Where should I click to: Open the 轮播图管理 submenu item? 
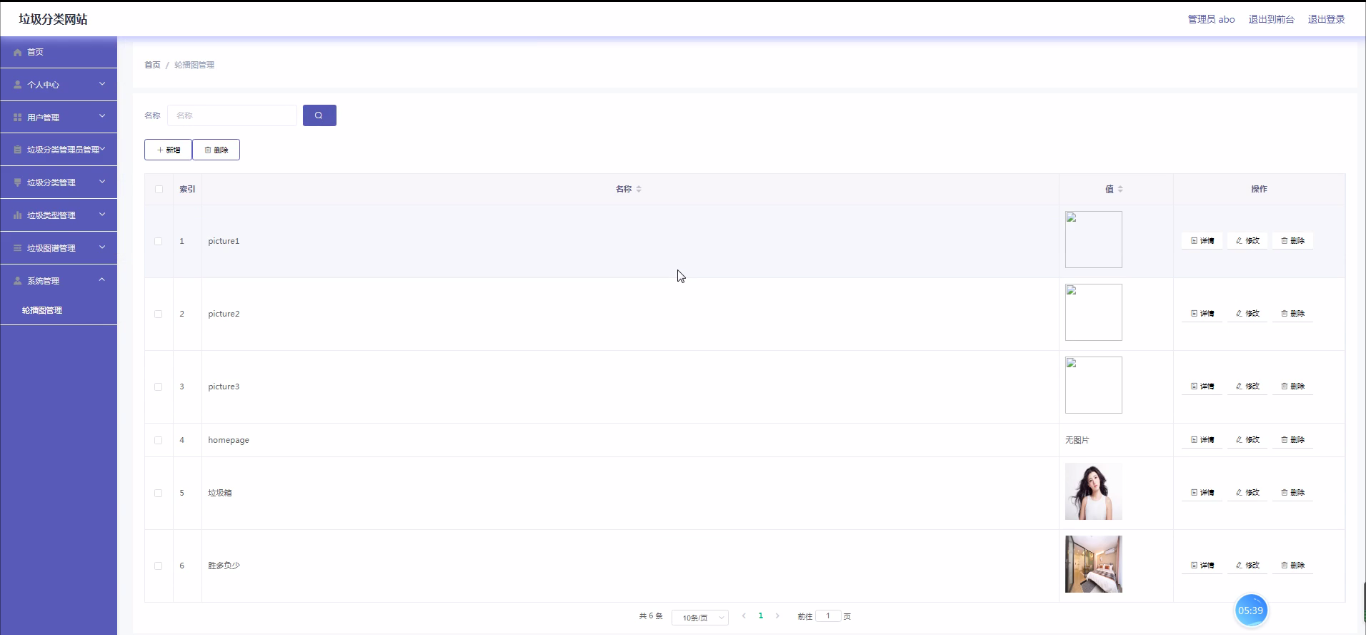point(42,311)
